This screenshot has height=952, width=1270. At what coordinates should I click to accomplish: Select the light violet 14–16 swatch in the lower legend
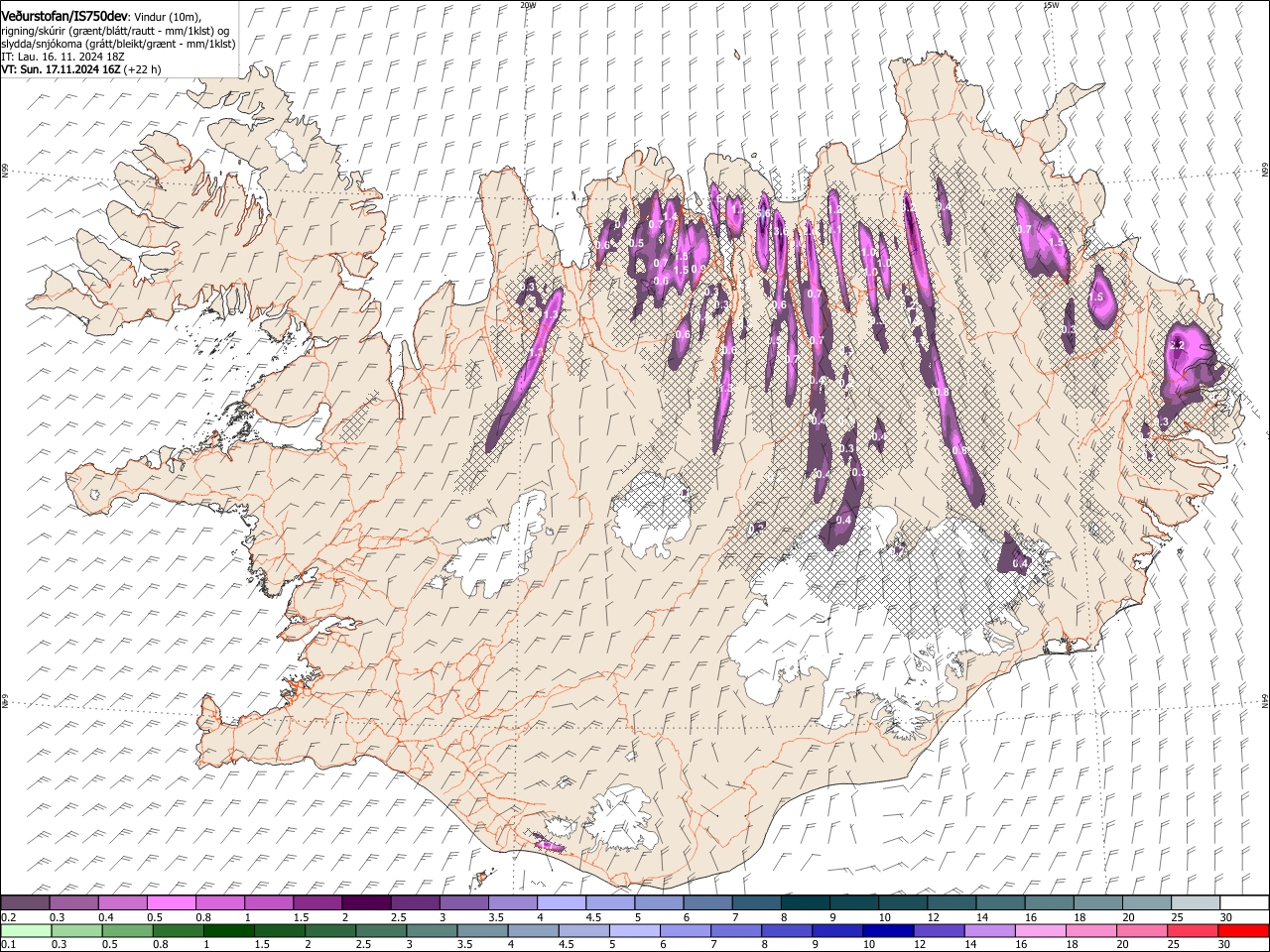989,930
